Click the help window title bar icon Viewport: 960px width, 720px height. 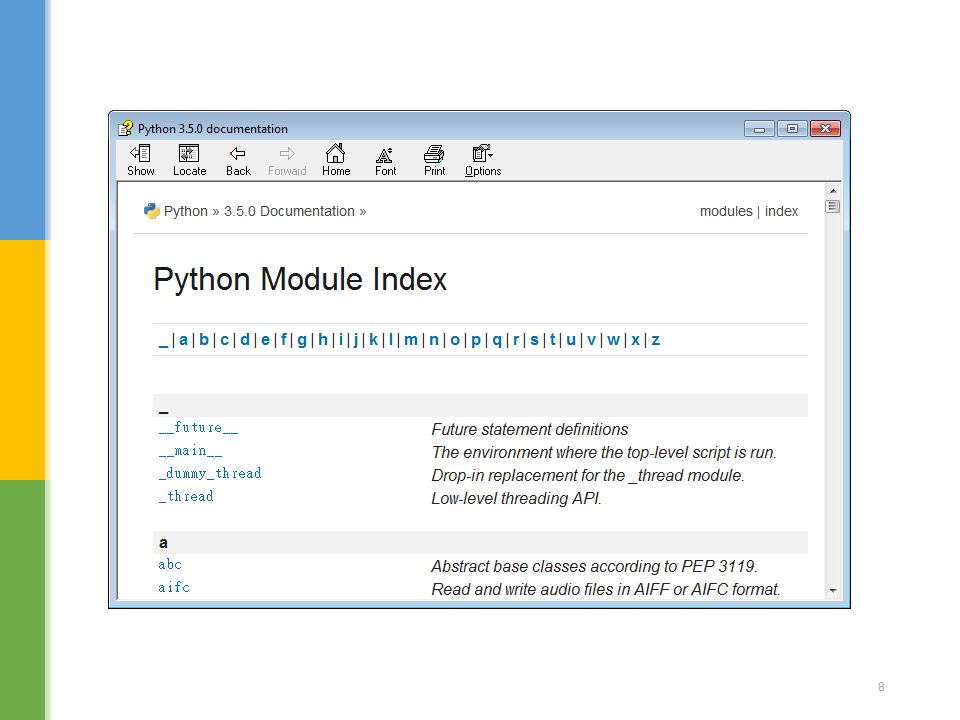click(126, 129)
